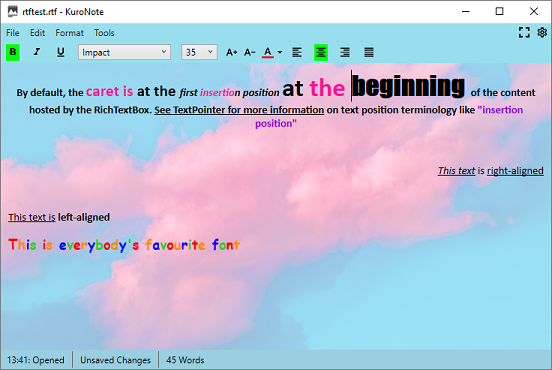Click the KuroNote app icon in title bar
The width and height of the screenshot is (552, 370).
[x=13, y=11]
